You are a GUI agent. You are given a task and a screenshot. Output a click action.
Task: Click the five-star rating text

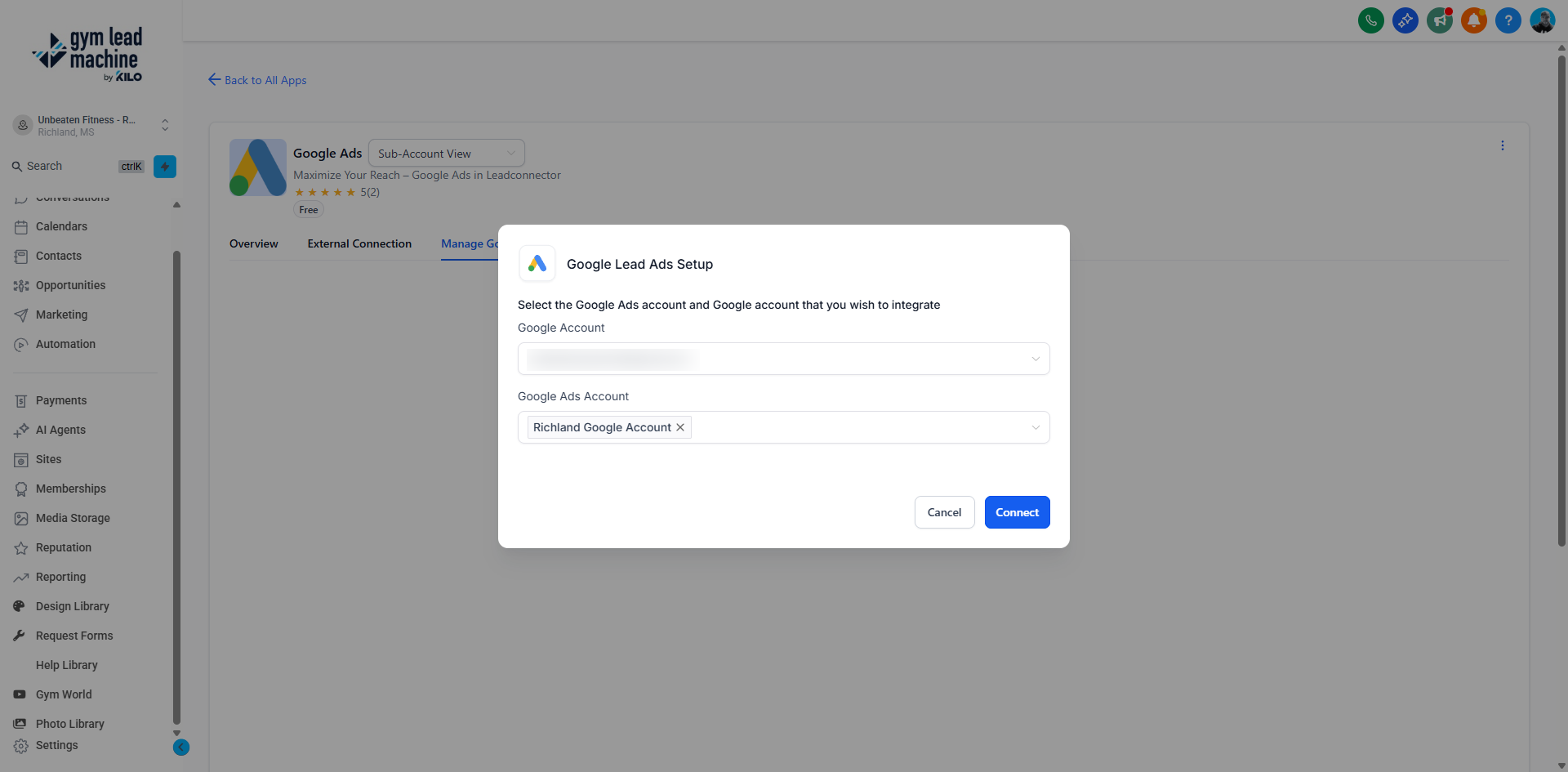pos(370,193)
